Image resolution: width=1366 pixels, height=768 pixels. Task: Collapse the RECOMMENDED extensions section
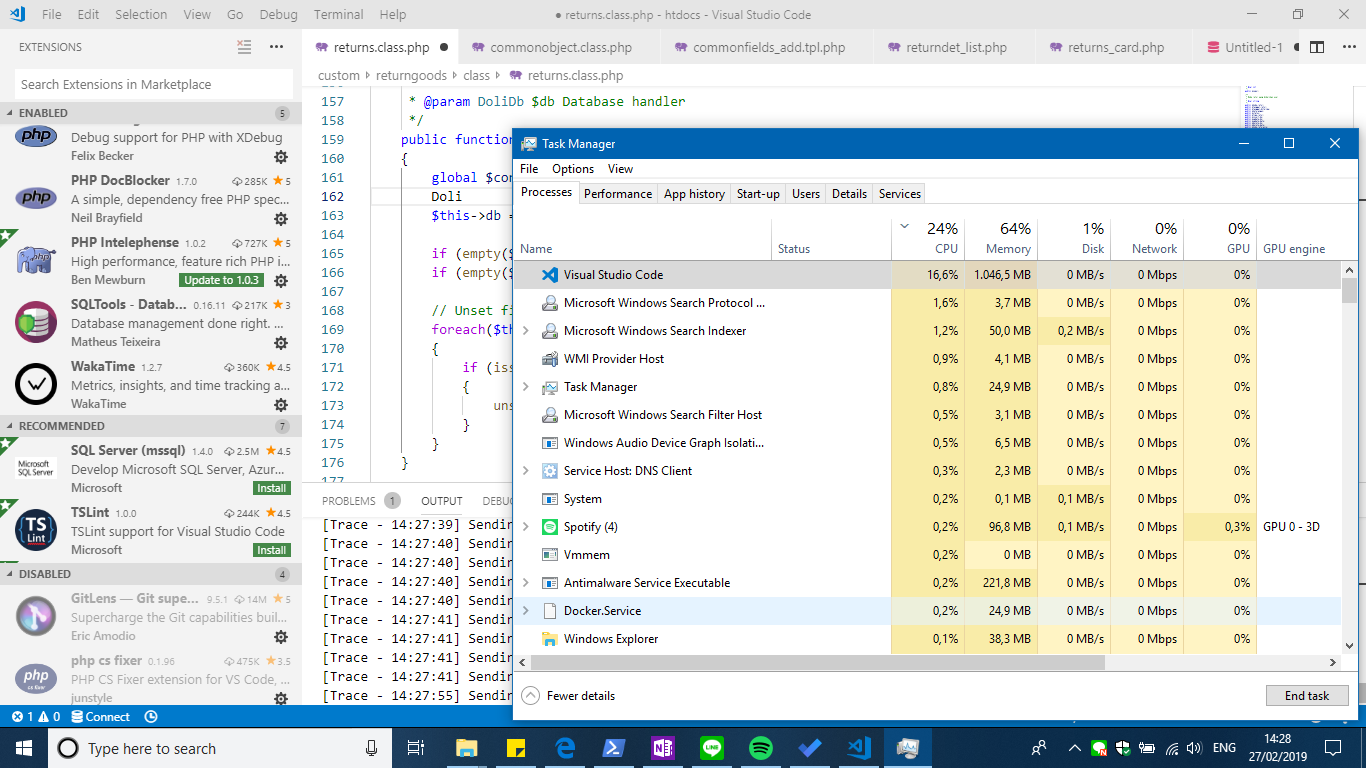pyautogui.click(x=150, y=426)
